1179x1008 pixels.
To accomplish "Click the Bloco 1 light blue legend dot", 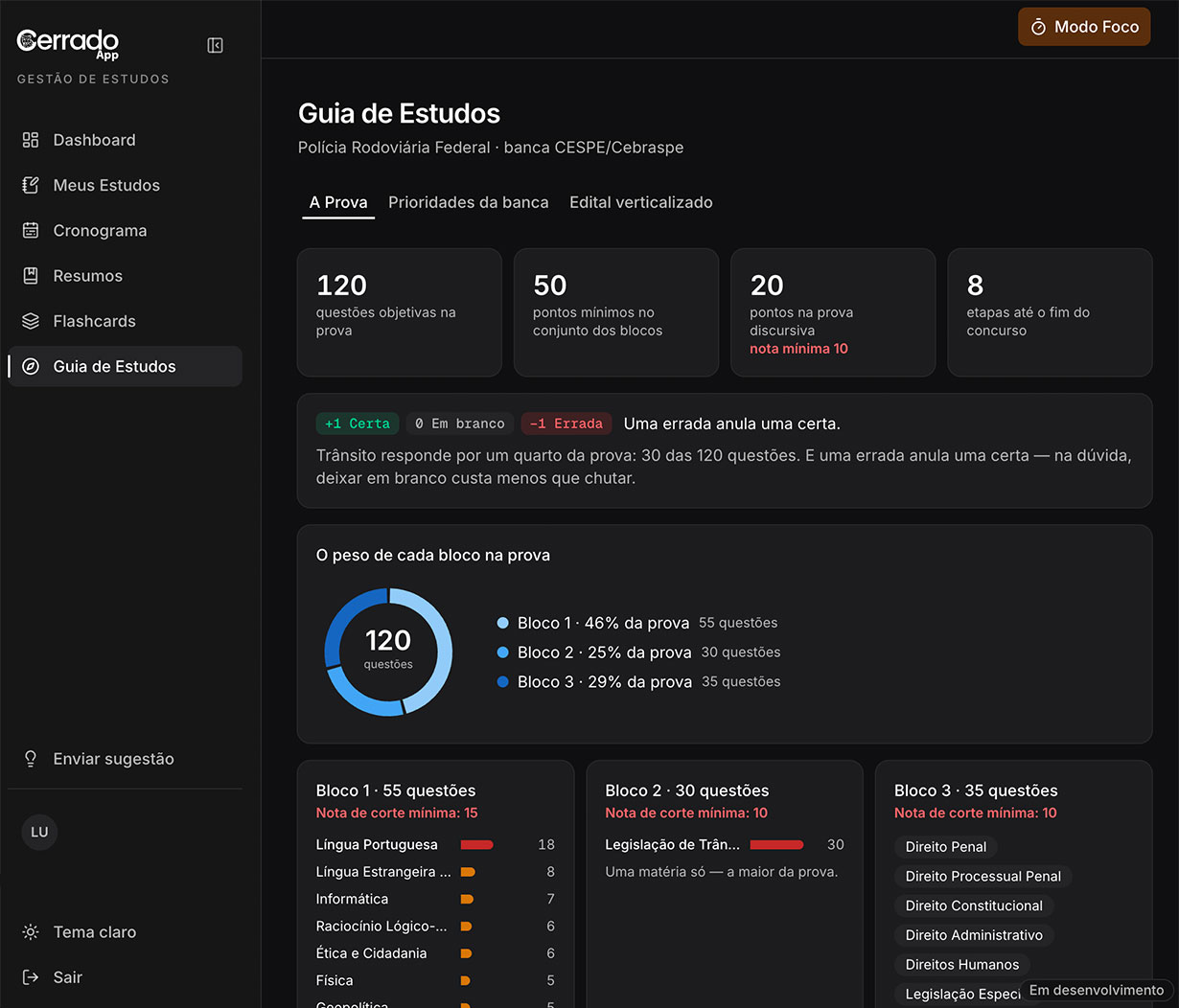I will pyautogui.click(x=503, y=623).
